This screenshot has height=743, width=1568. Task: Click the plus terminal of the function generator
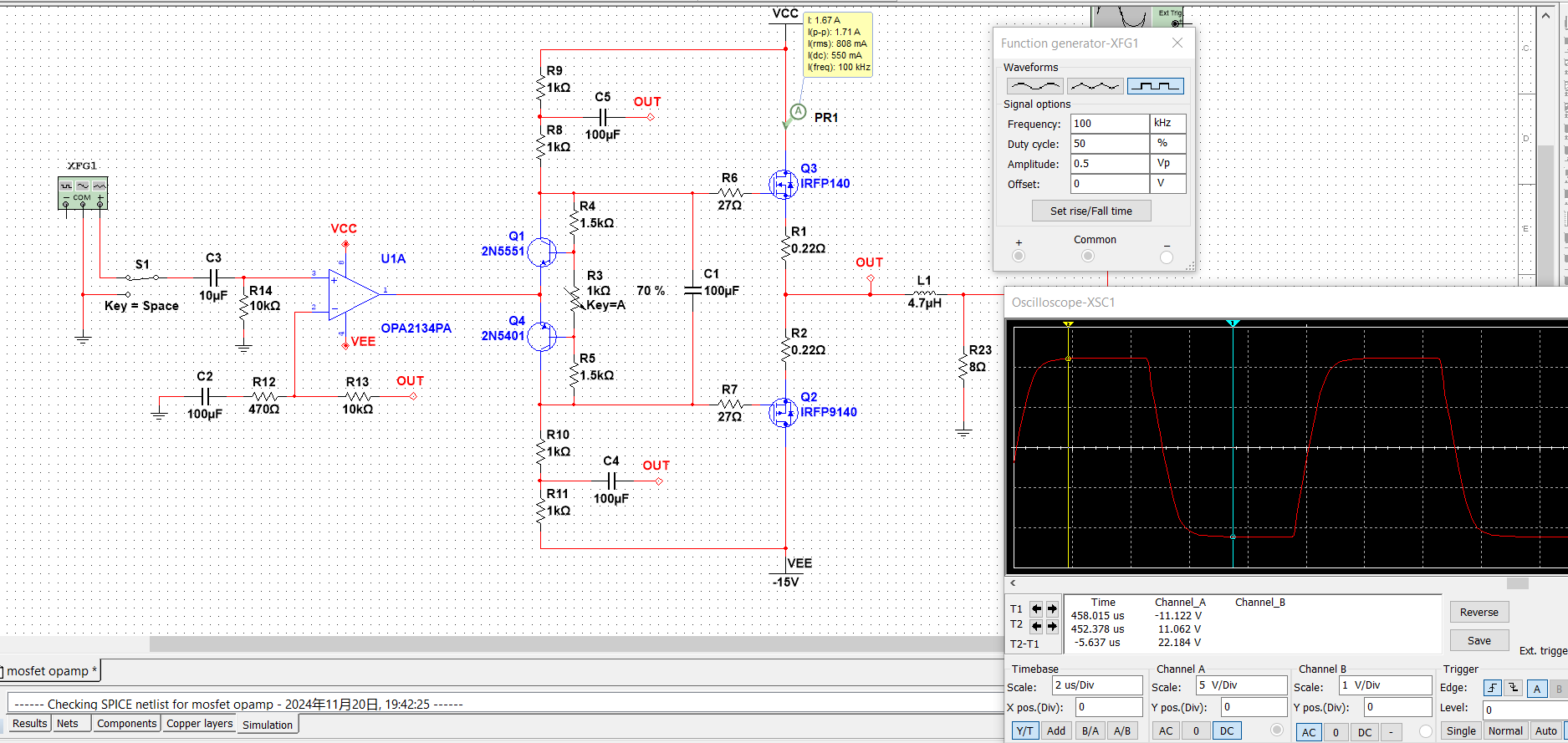pyautogui.click(x=1019, y=256)
